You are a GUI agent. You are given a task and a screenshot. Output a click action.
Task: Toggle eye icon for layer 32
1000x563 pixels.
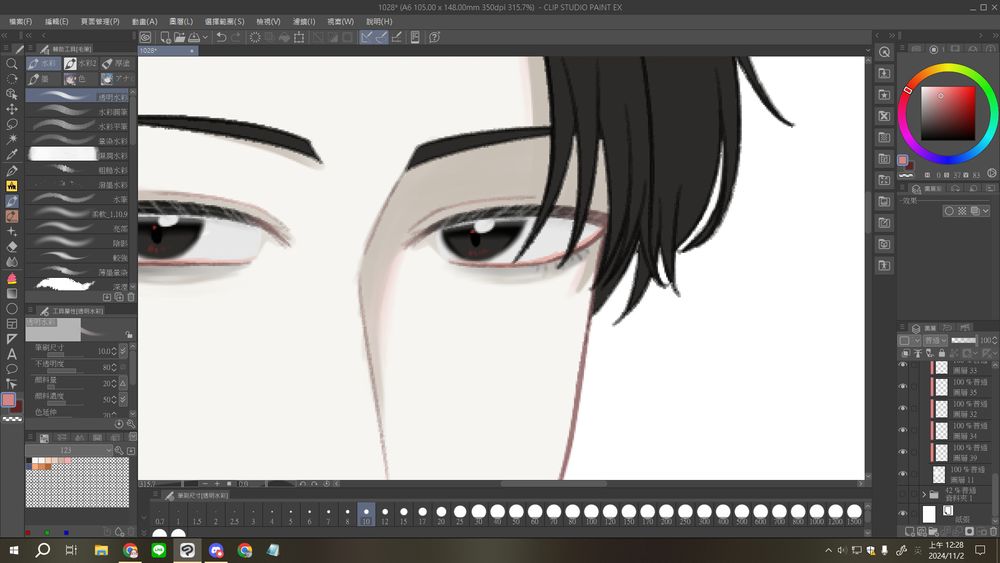click(x=902, y=408)
